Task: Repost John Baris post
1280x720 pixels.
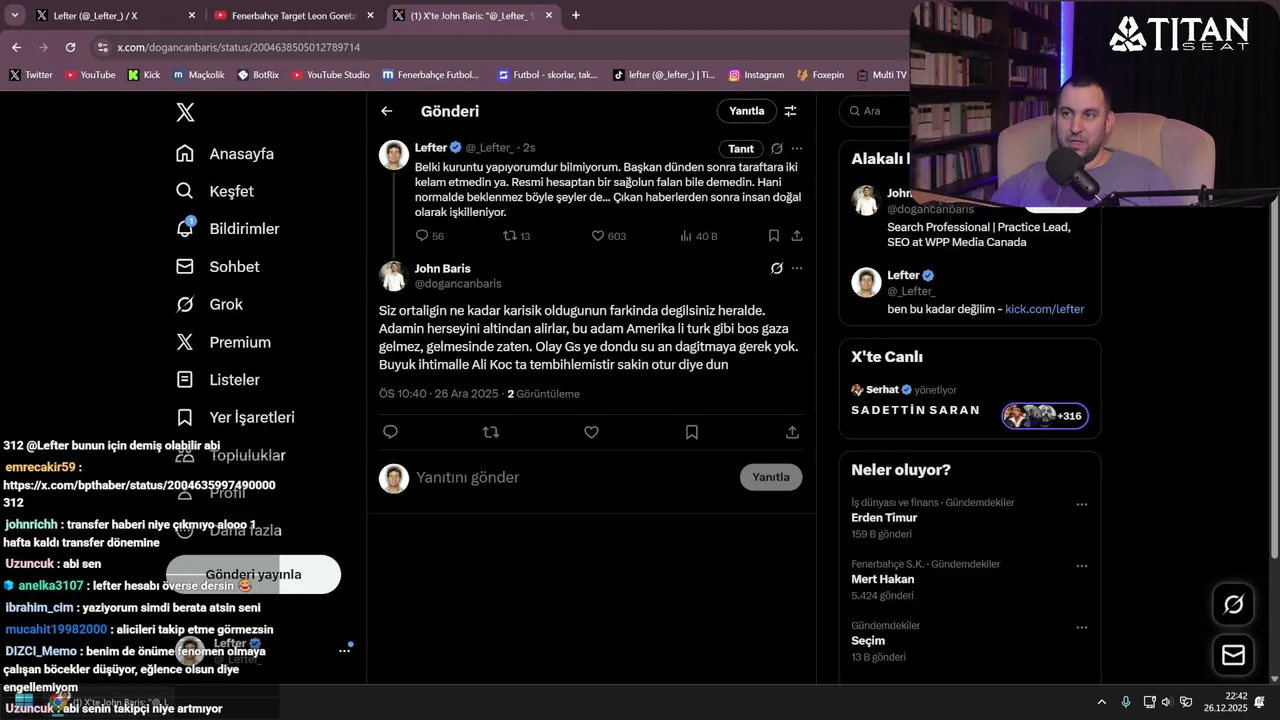Action: 491,432
